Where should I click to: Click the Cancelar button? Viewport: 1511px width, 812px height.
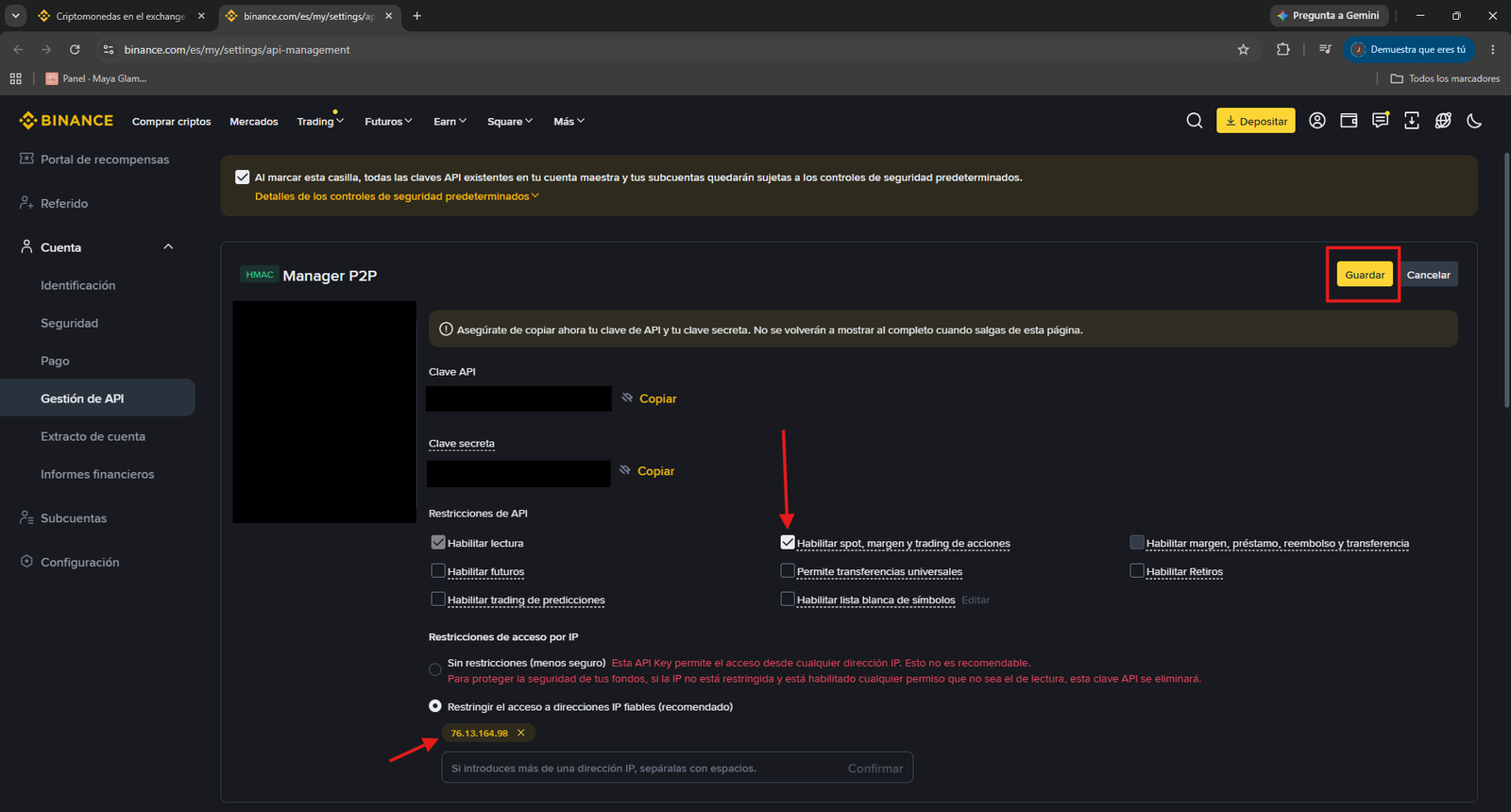click(1428, 275)
